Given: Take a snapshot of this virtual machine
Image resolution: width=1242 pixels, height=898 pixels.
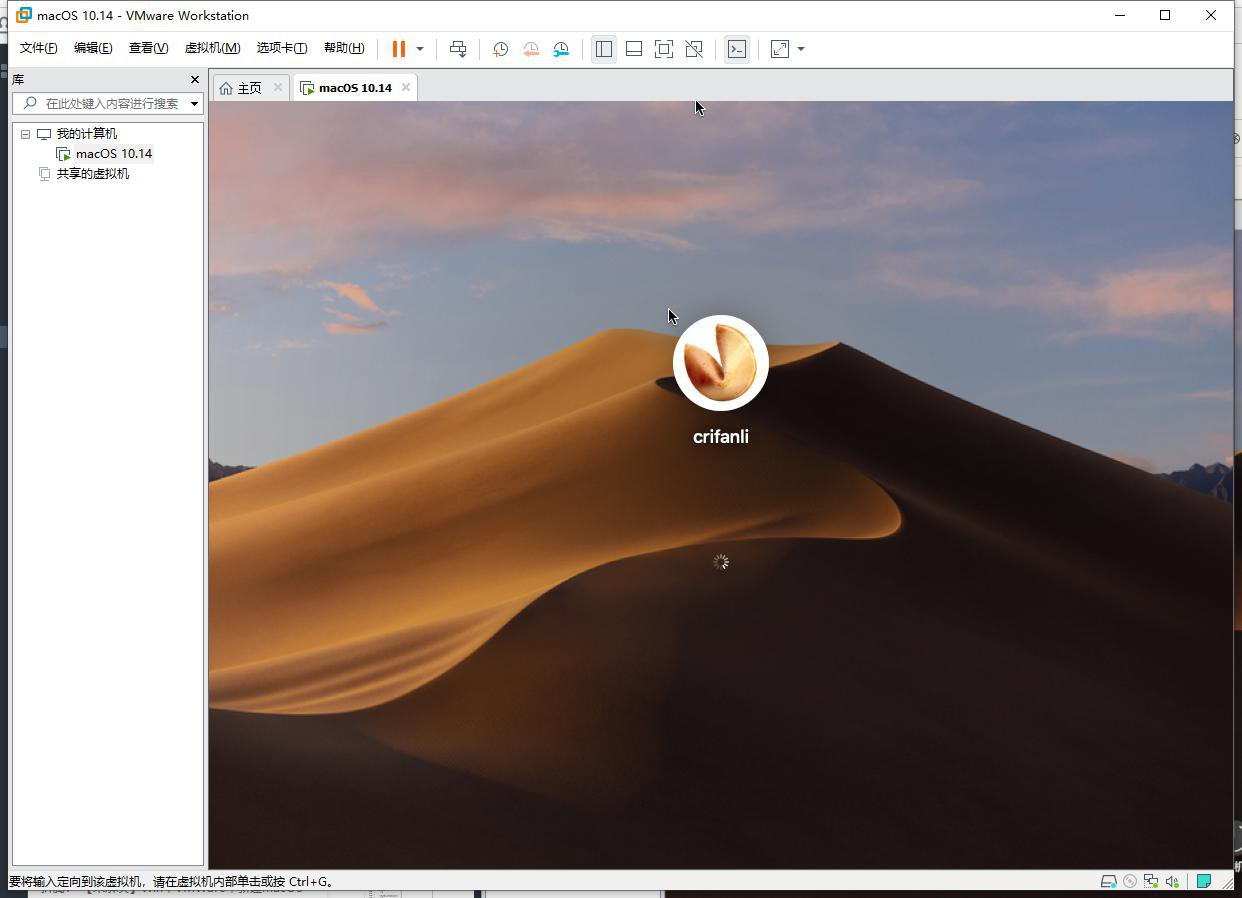Looking at the screenshot, I should pyautogui.click(x=501, y=49).
